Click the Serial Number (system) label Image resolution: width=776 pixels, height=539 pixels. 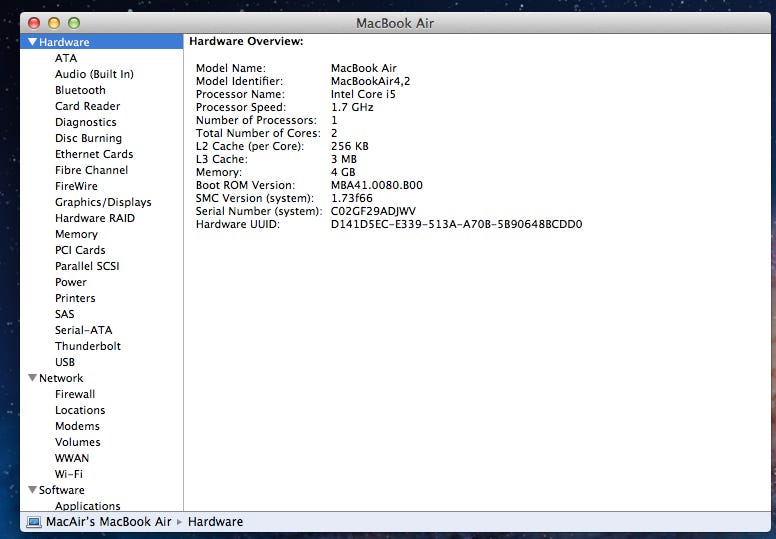259,211
